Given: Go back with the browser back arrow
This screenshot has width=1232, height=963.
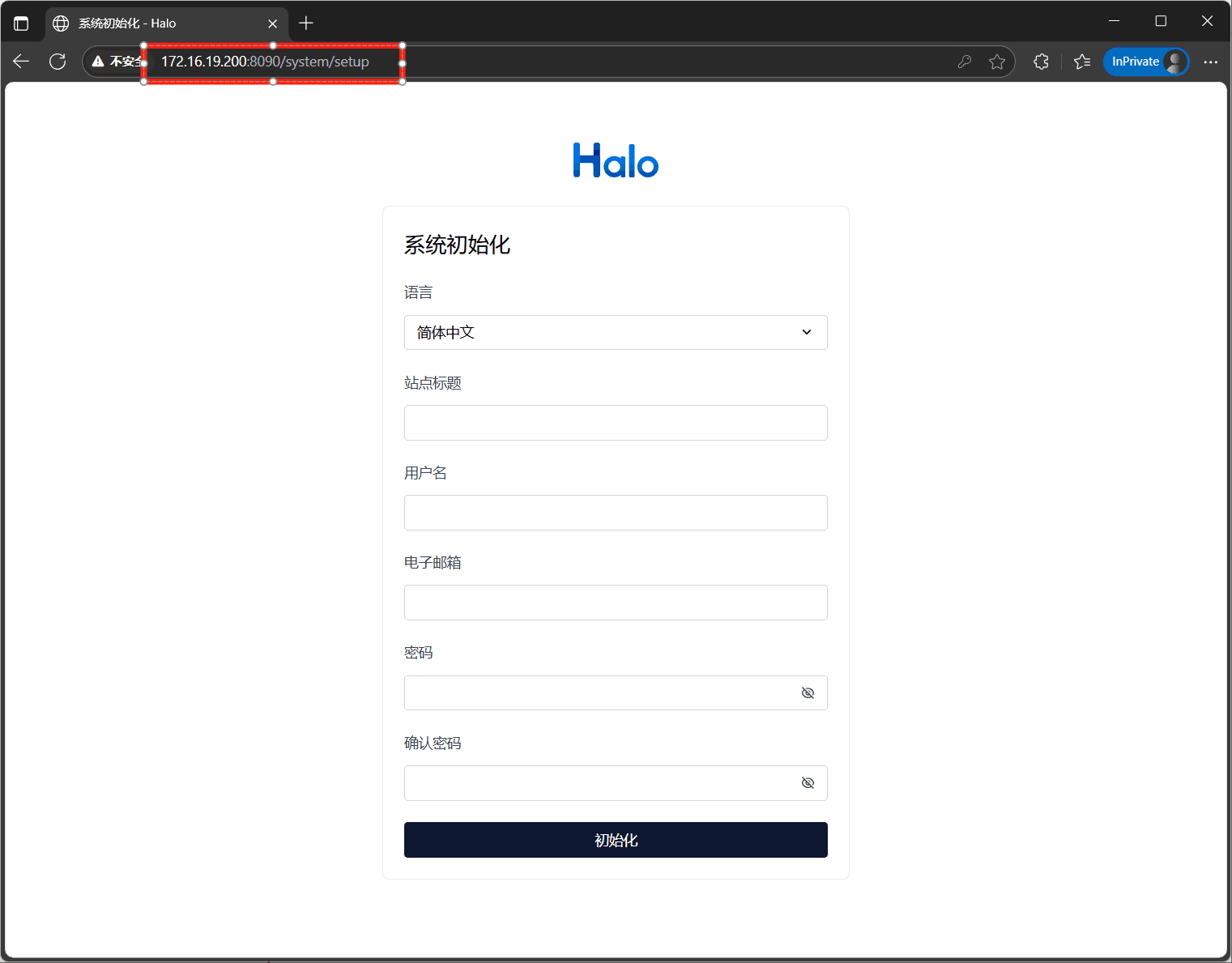Looking at the screenshot, I should (21, 62).
